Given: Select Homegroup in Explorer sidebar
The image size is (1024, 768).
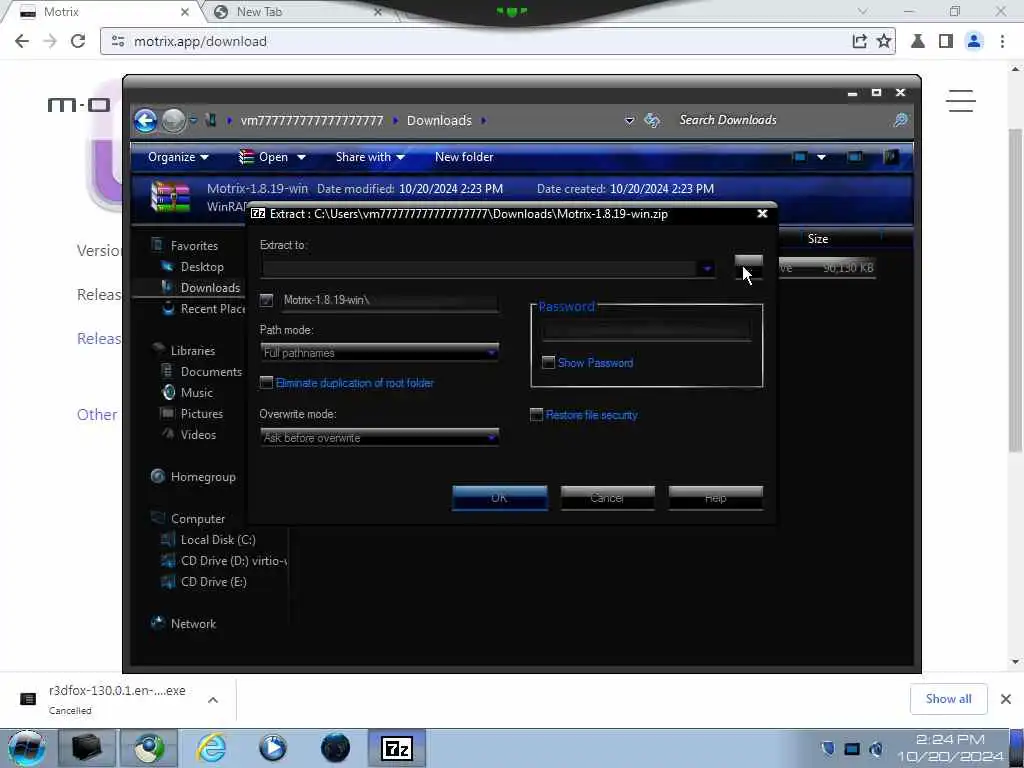Looking at the screenshot, I should pyautogui.click(x=203, y=477).
